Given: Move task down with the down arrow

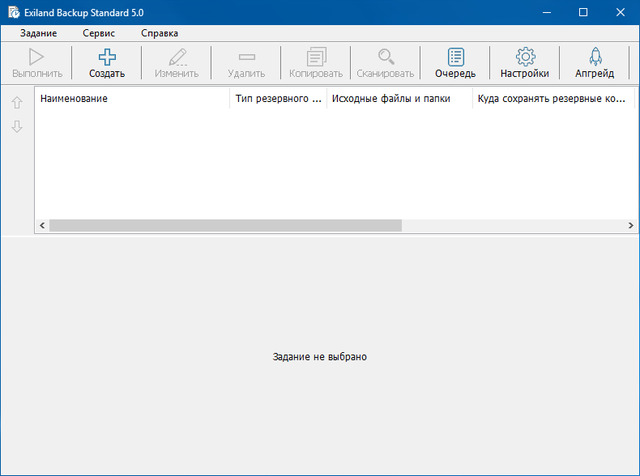Looking at the screenshot, I should click(16, 127).
